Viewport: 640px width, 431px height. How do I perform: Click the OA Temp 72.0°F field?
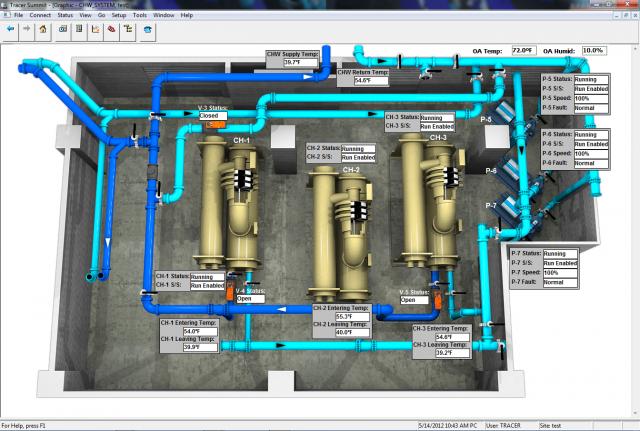click(x=522, y=49)
